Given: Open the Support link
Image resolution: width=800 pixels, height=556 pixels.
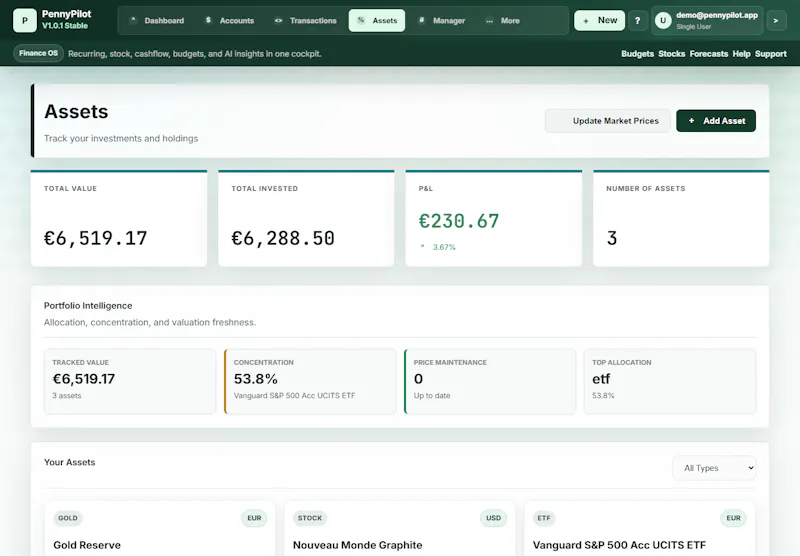Looking at the screenshot, I should 770,54.
